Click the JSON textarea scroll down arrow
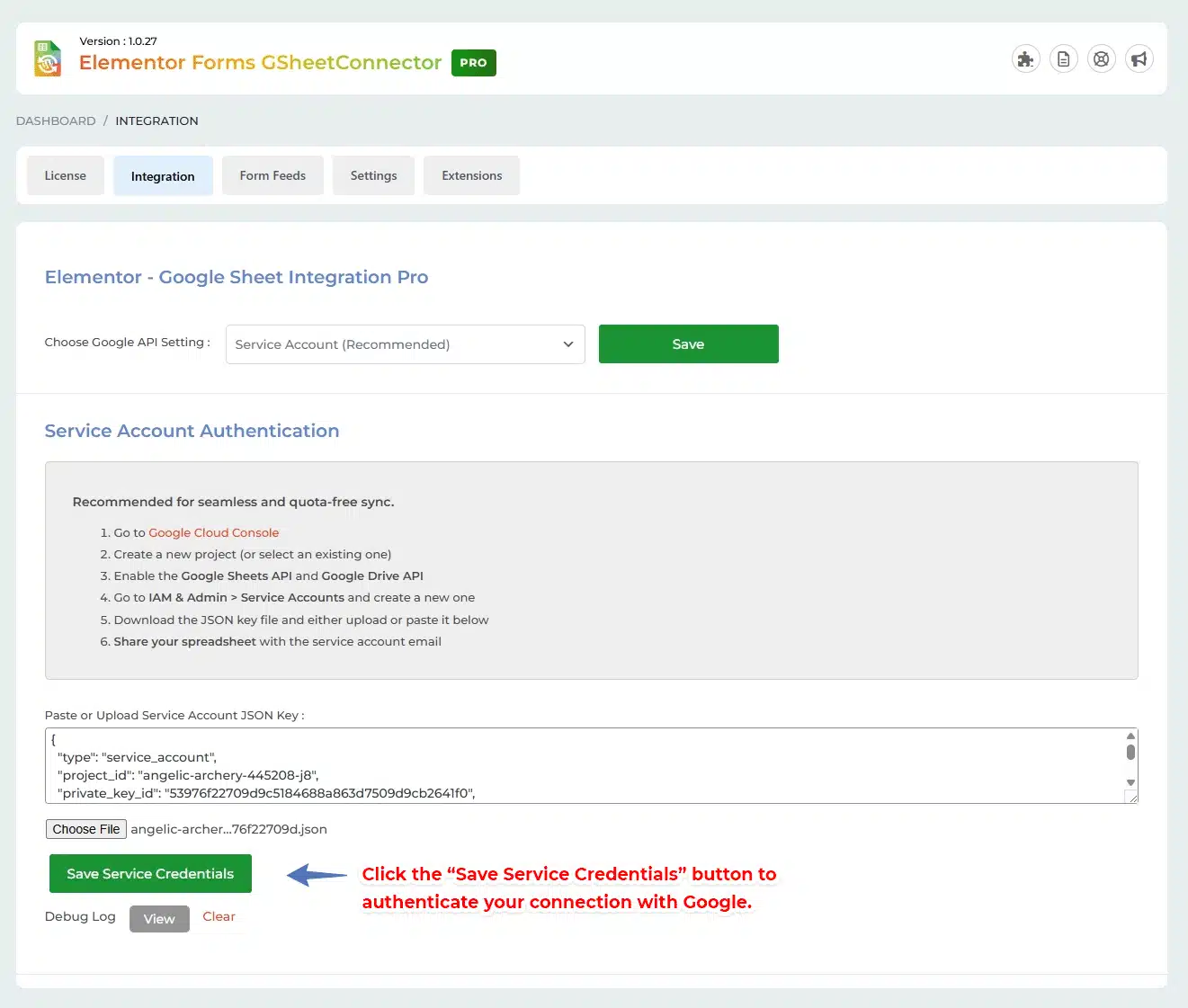This screenshot has height=1008, width=1188. coord(1130,783)
